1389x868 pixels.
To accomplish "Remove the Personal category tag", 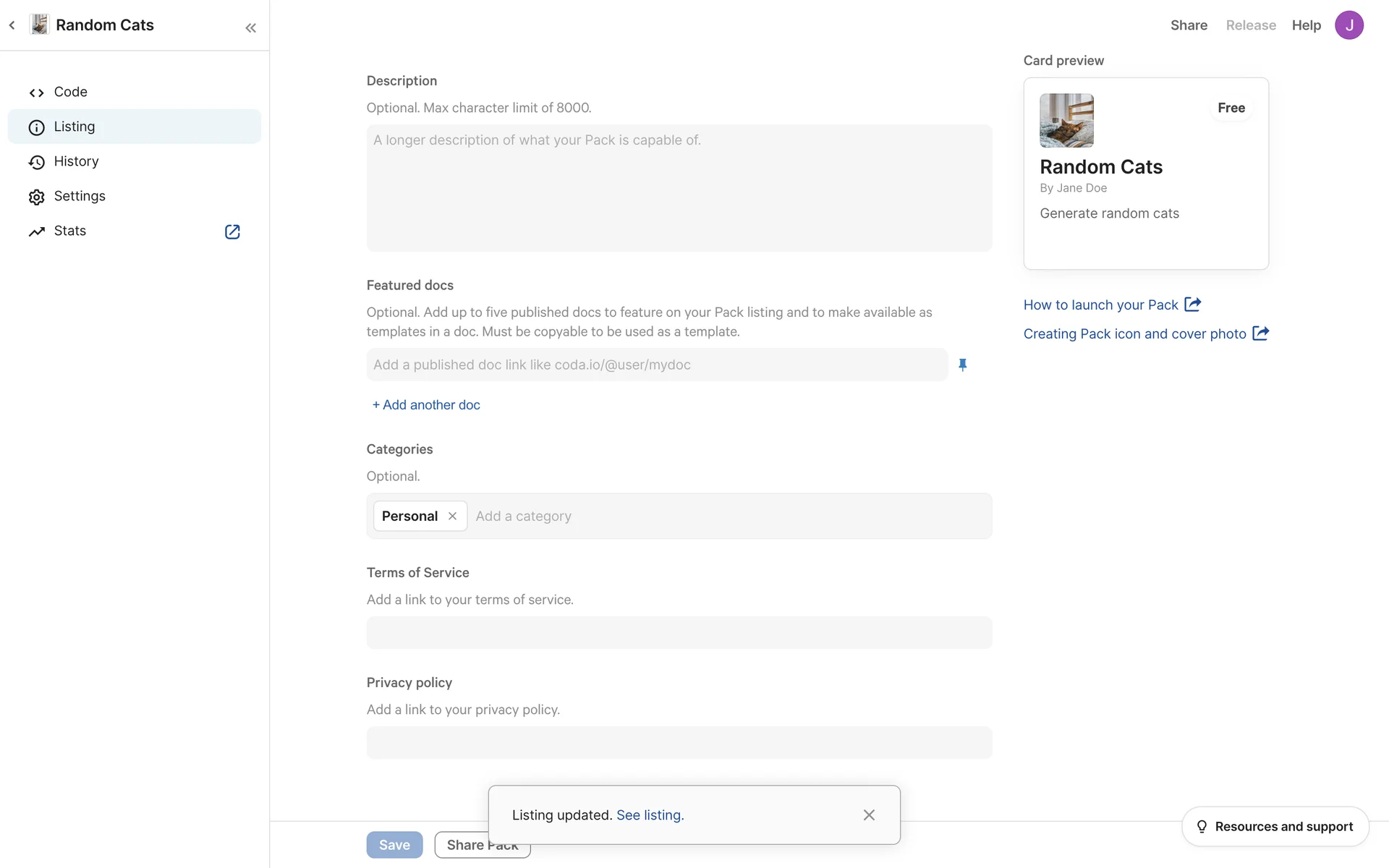I will 452,516.
